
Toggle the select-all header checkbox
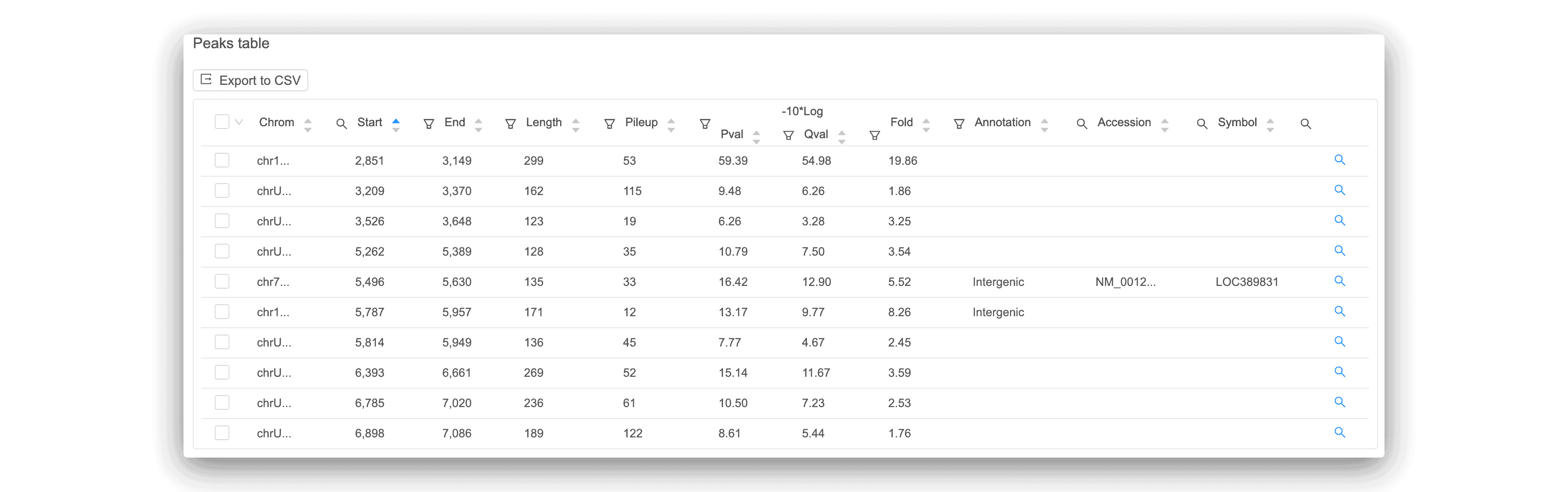click(222, 122)
